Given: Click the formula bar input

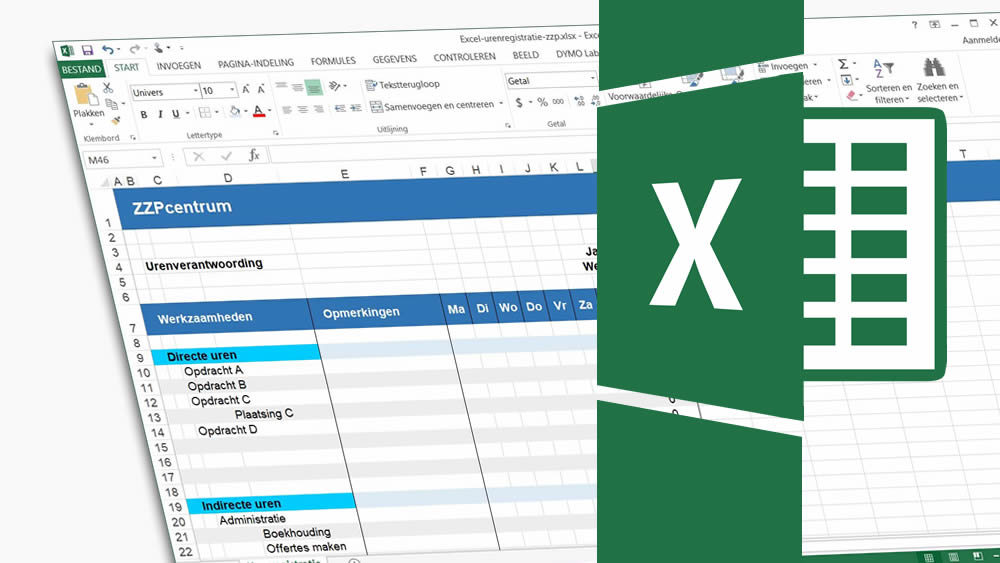Looking at the screenshot, I should click(x=434, y=150).
